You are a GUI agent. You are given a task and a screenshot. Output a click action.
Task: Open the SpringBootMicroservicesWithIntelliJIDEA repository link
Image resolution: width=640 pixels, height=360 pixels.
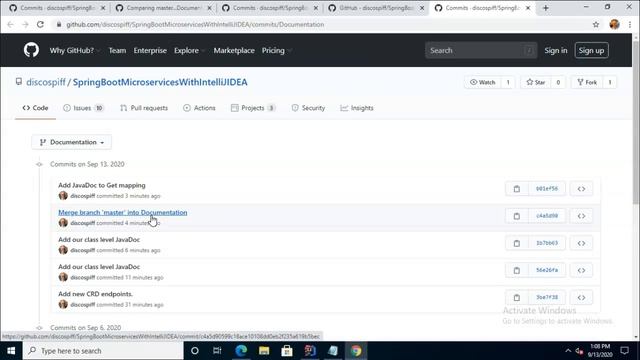point(160,82)
